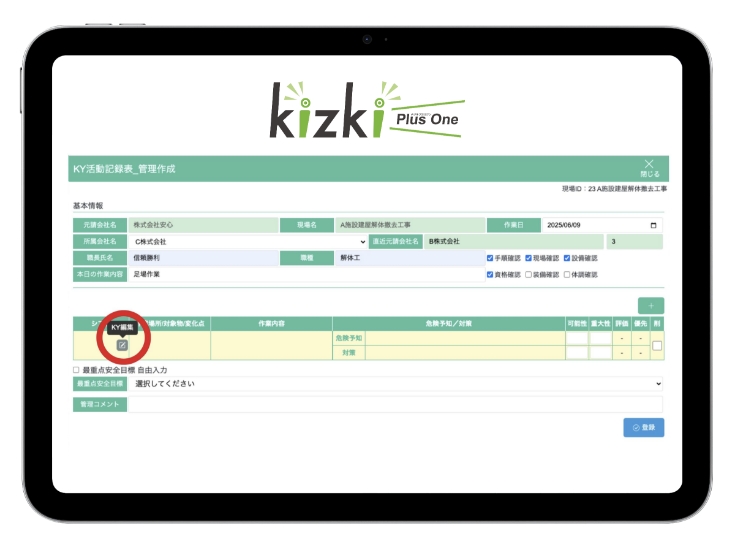This screenshot has width=735, height=546.
Task: Select the 職長氏名 field with 信頼勝利
Action: click(204, 258)
